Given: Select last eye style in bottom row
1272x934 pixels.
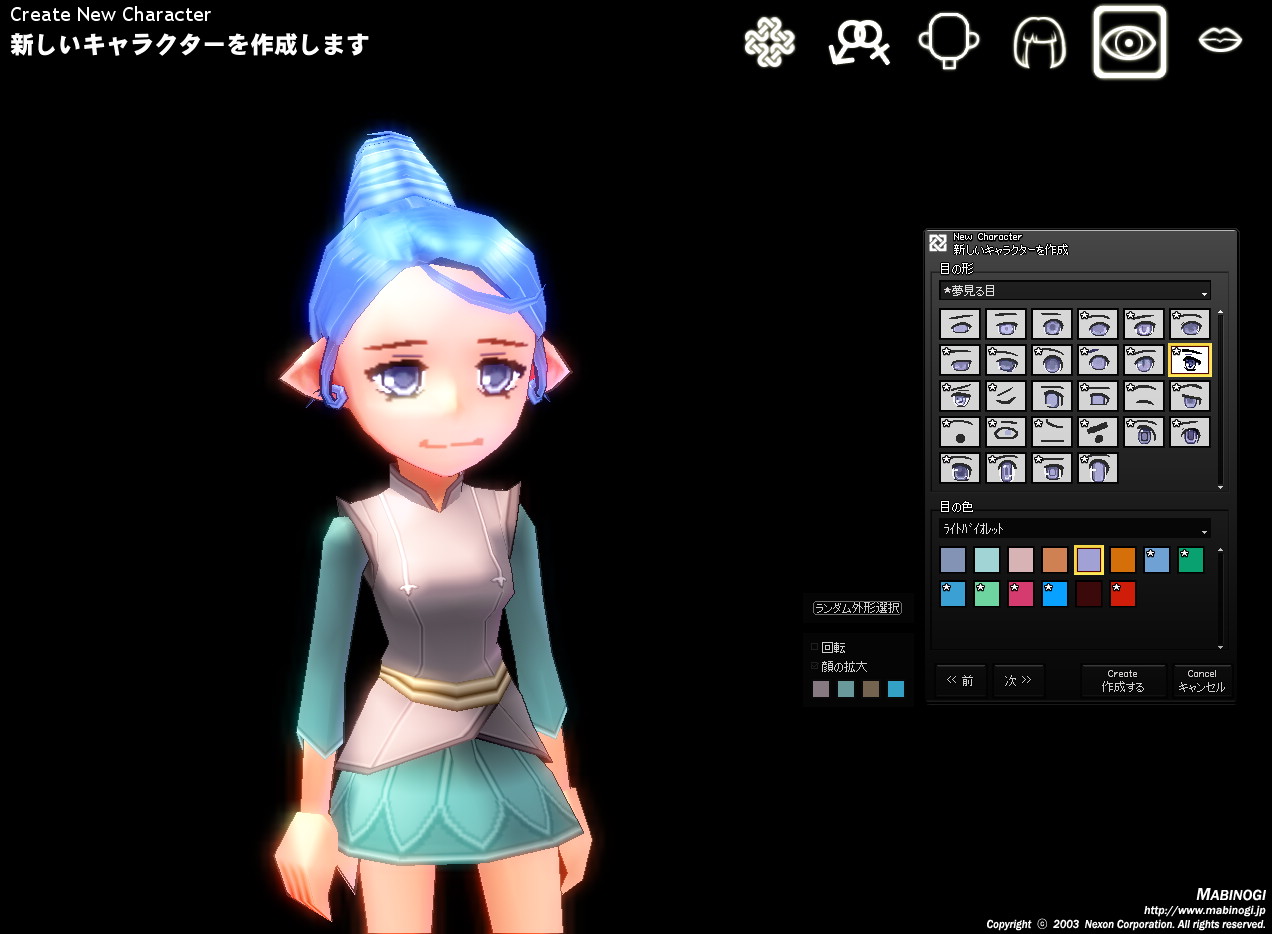Looking at the screenshot, I should click(1098, 468).
